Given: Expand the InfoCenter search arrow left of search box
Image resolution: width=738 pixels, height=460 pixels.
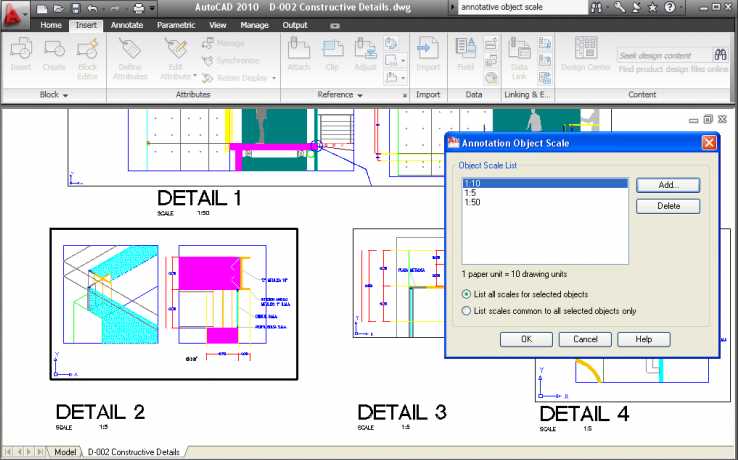Looking at the screenshot, I should 453,8.
